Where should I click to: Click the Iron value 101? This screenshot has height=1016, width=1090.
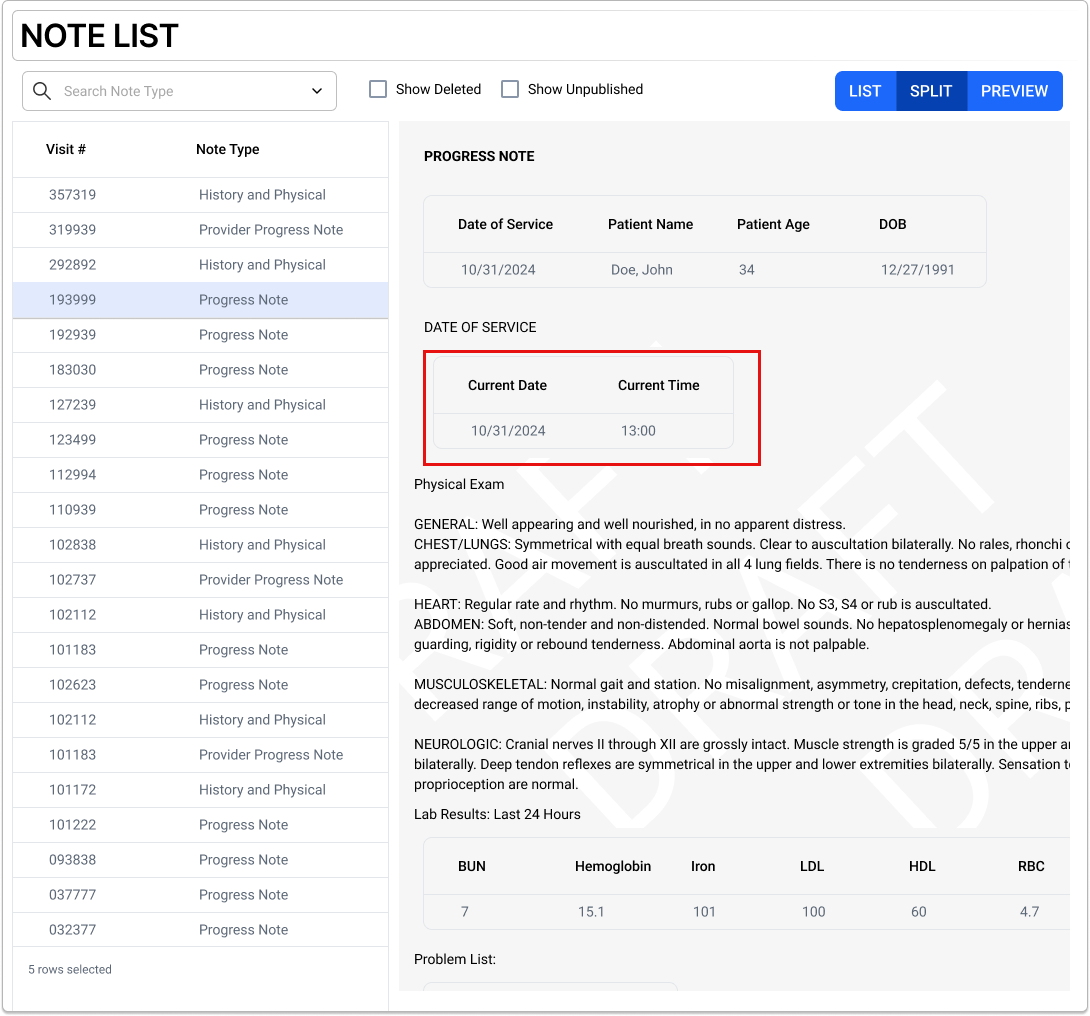point(704,912)
